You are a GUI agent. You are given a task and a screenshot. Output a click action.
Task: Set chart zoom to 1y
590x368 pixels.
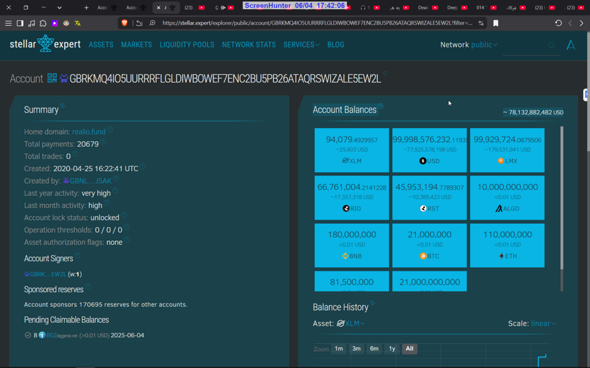tap(392, 349)
